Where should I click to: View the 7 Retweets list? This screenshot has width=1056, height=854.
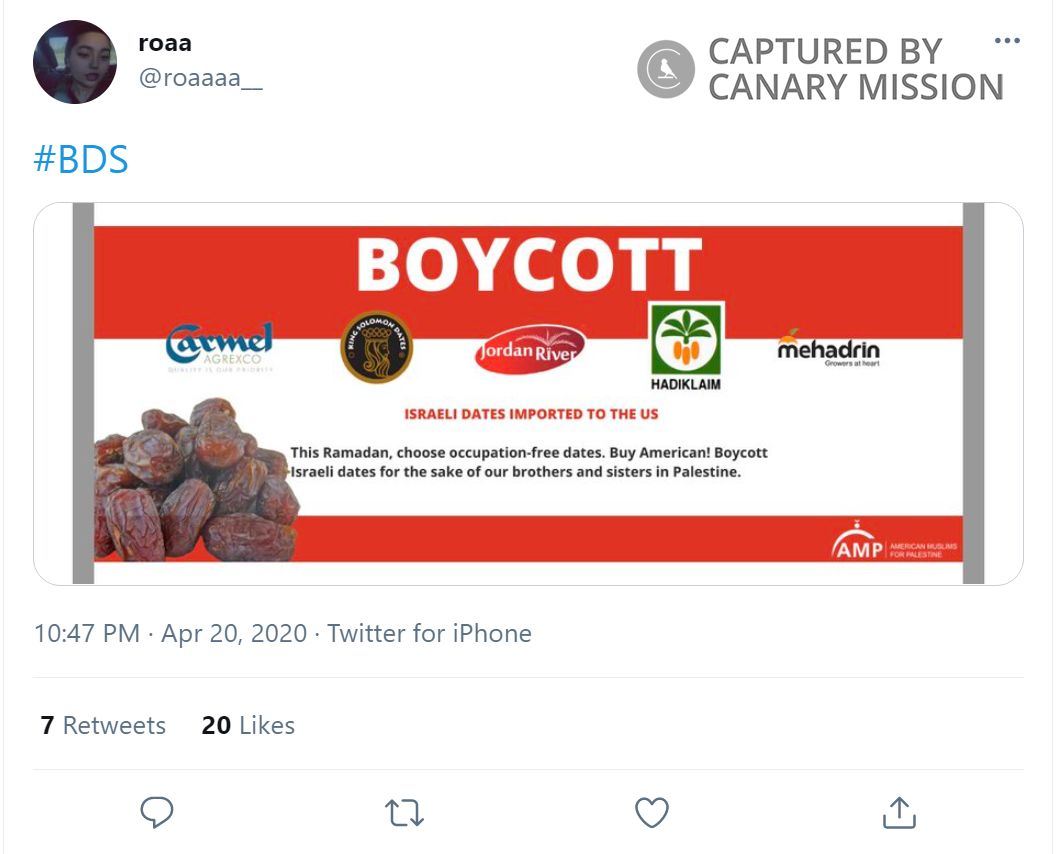(102, 725)
